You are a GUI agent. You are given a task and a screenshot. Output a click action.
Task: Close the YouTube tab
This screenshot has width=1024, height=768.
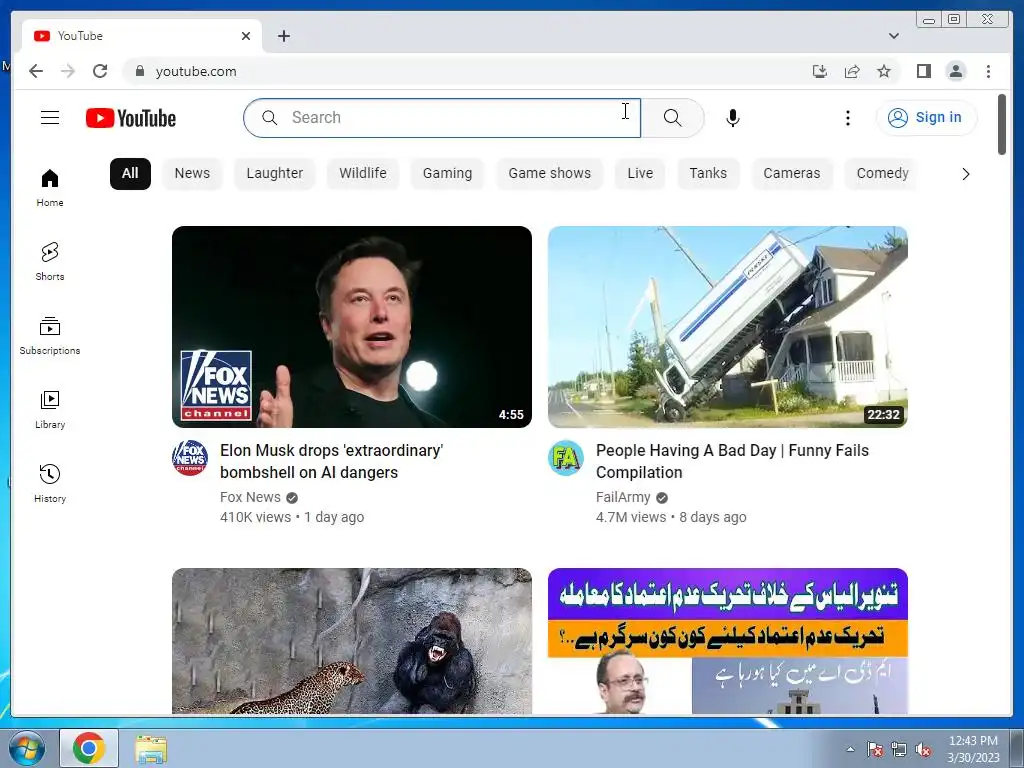246,36
